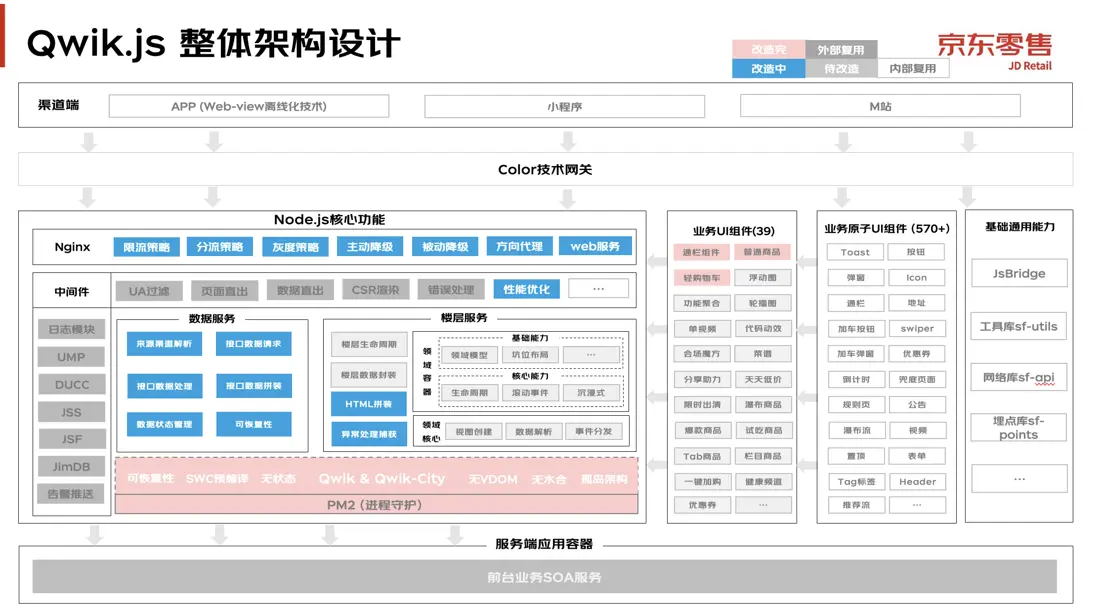Click the 接口数据请求 data service block
Image resolution: width=1098 pixels, height=613 pixels.
click(x=253, y=344)
